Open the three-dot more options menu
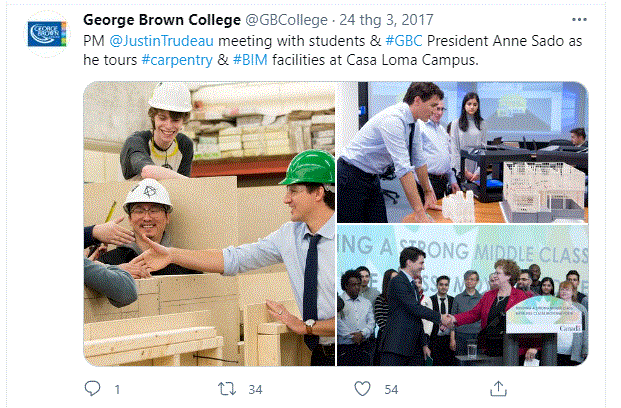The image size is (621, 408). 579,19
